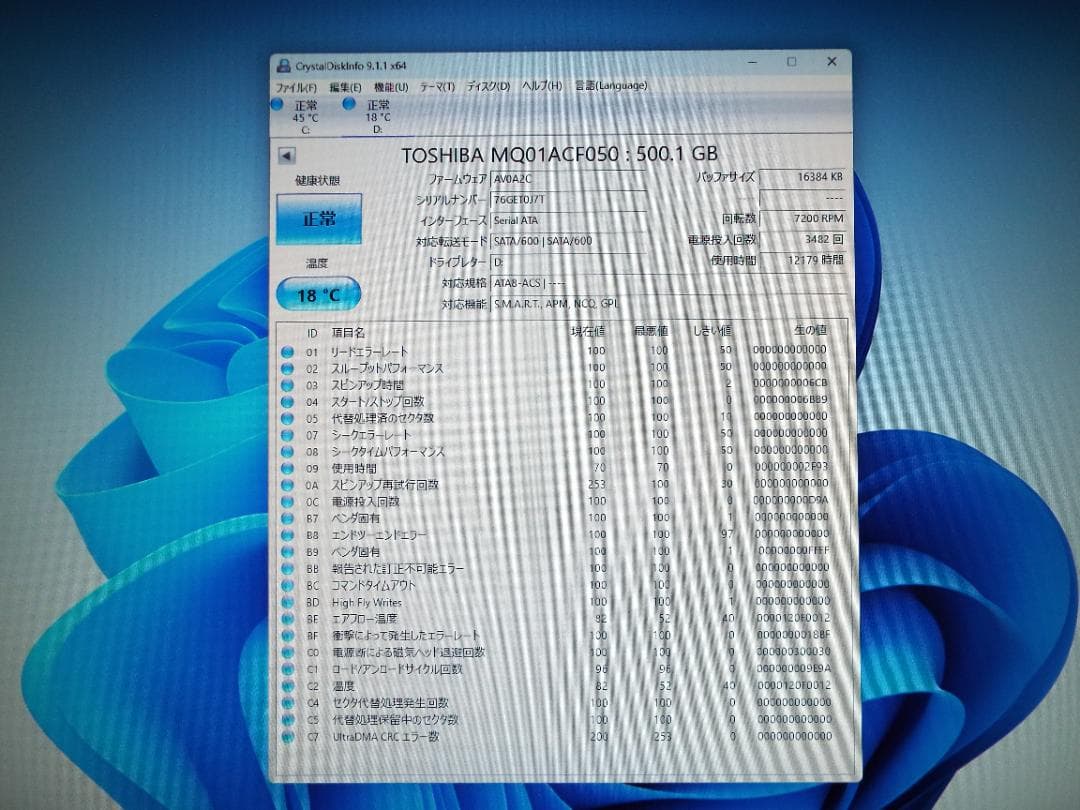
Task: Open the ディスク menu to pick a drive
Action: 486,87
